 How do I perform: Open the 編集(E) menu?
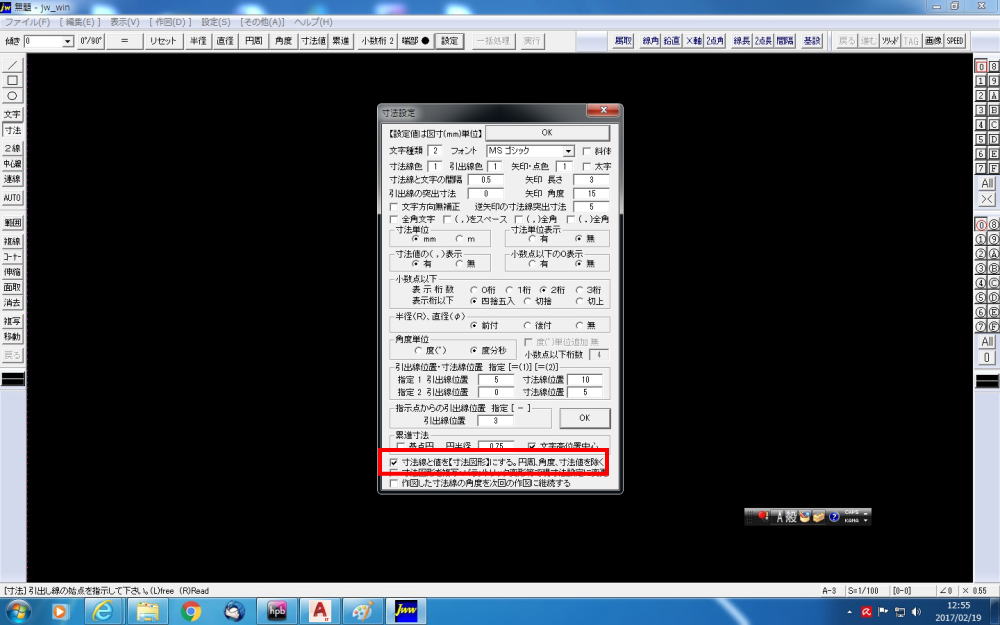tap(80, 22)
